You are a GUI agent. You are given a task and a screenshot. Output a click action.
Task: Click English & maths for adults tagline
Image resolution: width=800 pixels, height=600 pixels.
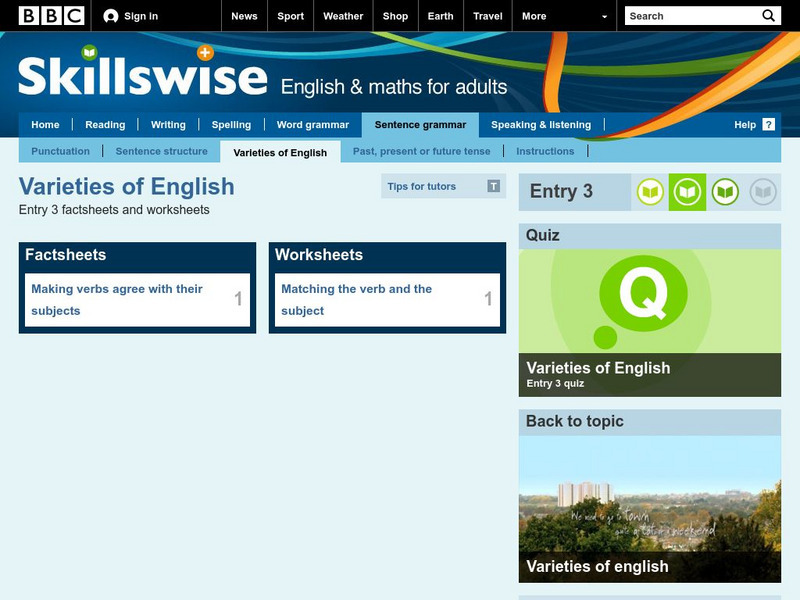click(x=394, y=87)
